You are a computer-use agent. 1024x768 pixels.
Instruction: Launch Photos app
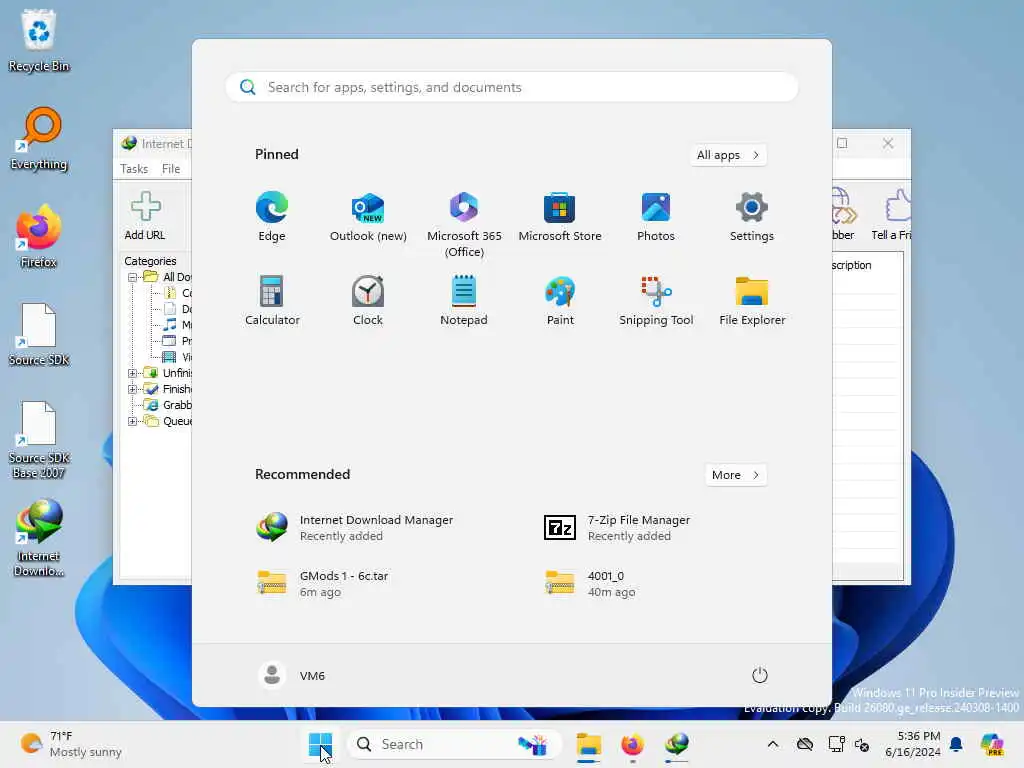[x=656, y=217]
